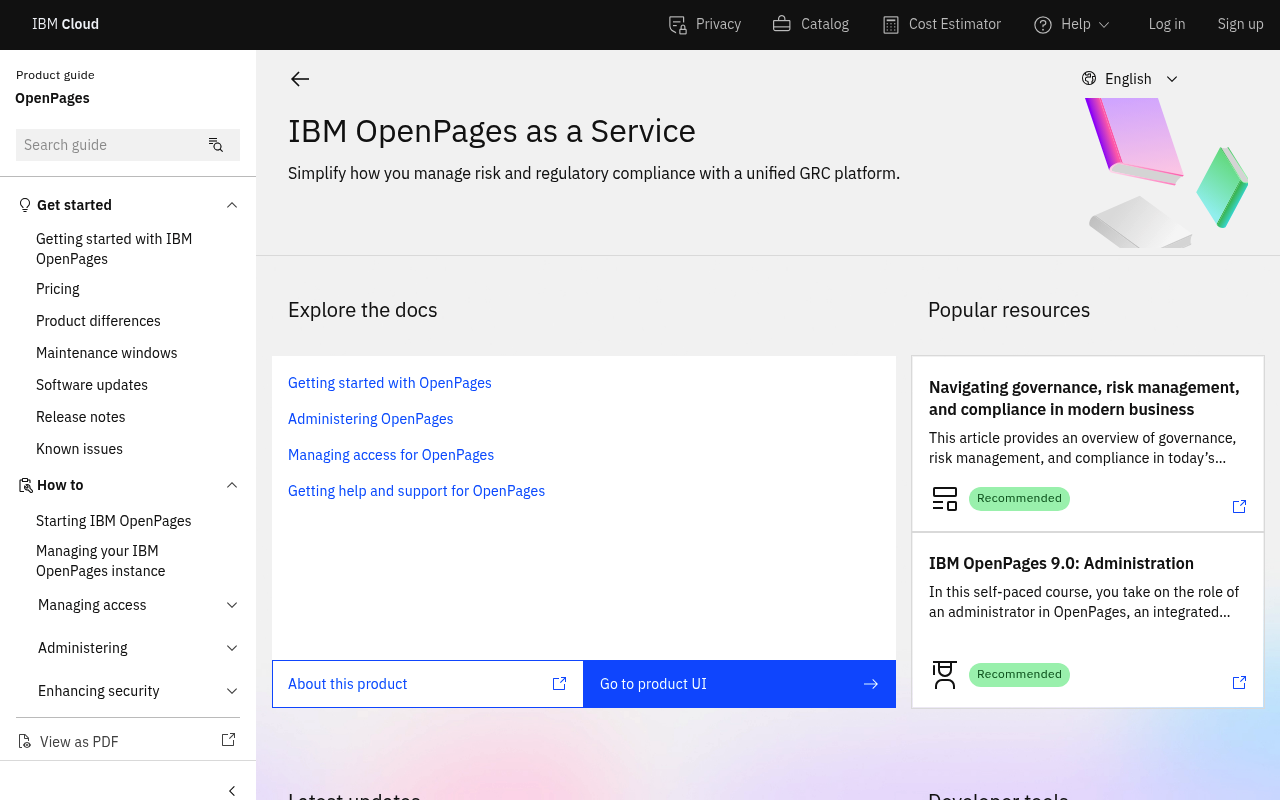
Task: Click the course icon on the Administration card
Action: tap(945, 675)
